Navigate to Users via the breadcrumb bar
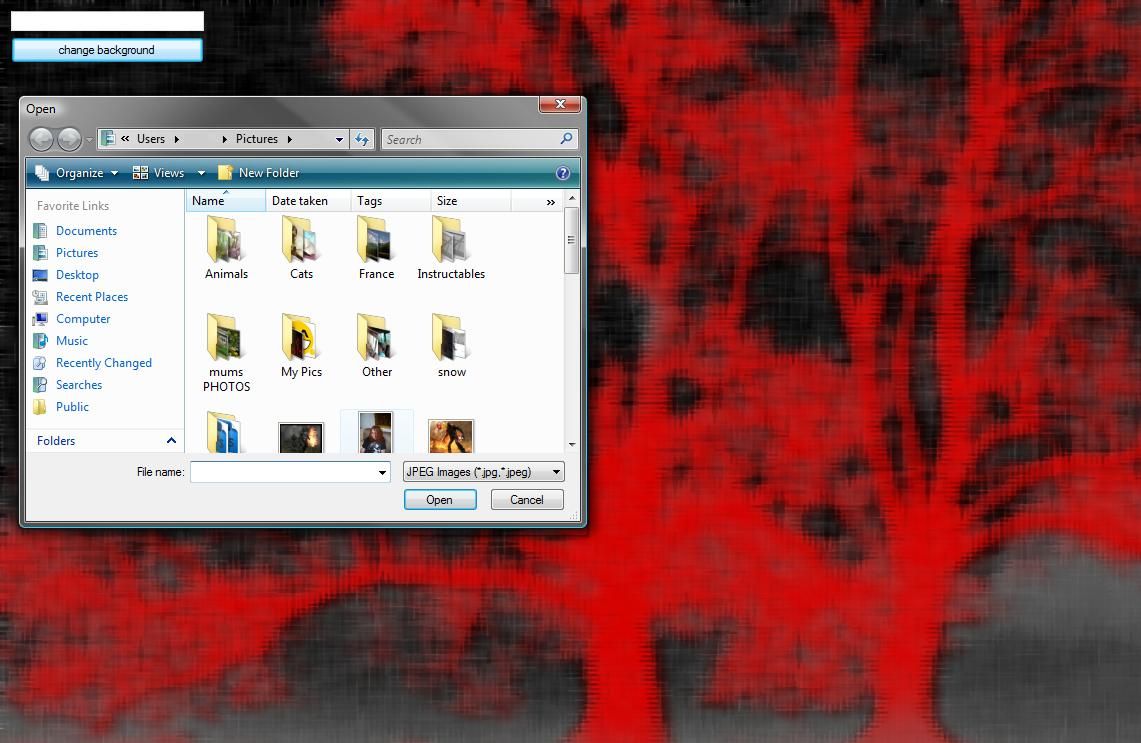The height and width of the screenshot is (743, 1141). click(150, 139)
